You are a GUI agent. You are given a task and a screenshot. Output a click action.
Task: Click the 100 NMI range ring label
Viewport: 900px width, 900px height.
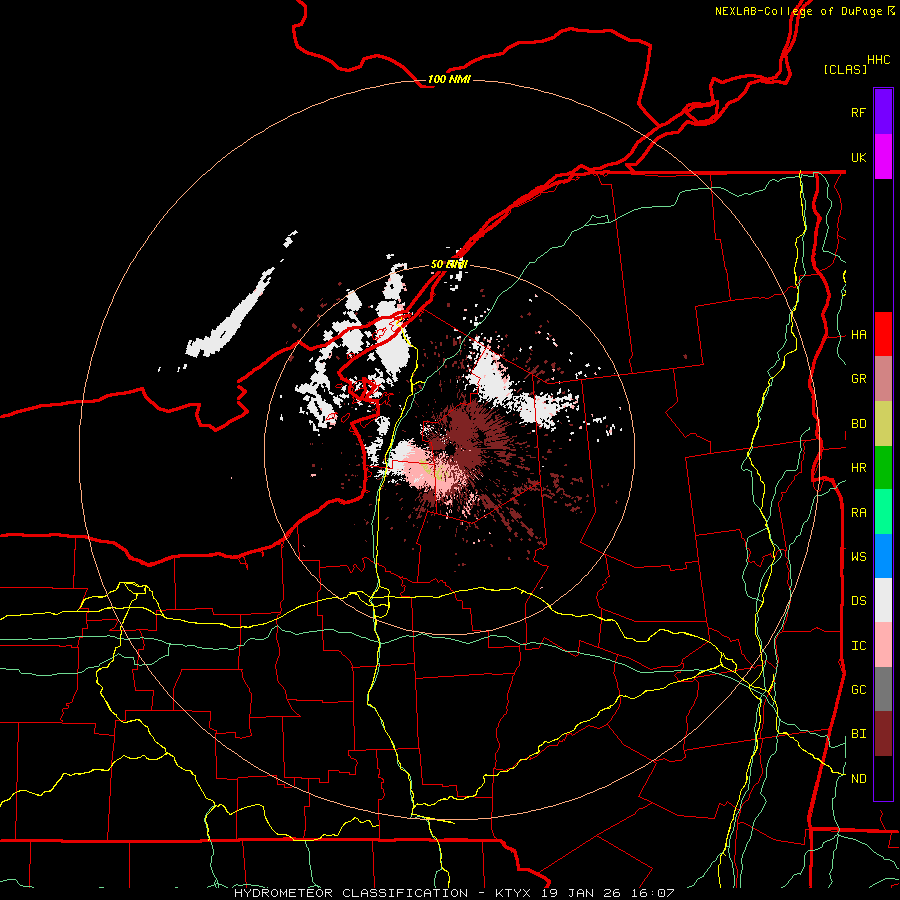click(449, 79)
